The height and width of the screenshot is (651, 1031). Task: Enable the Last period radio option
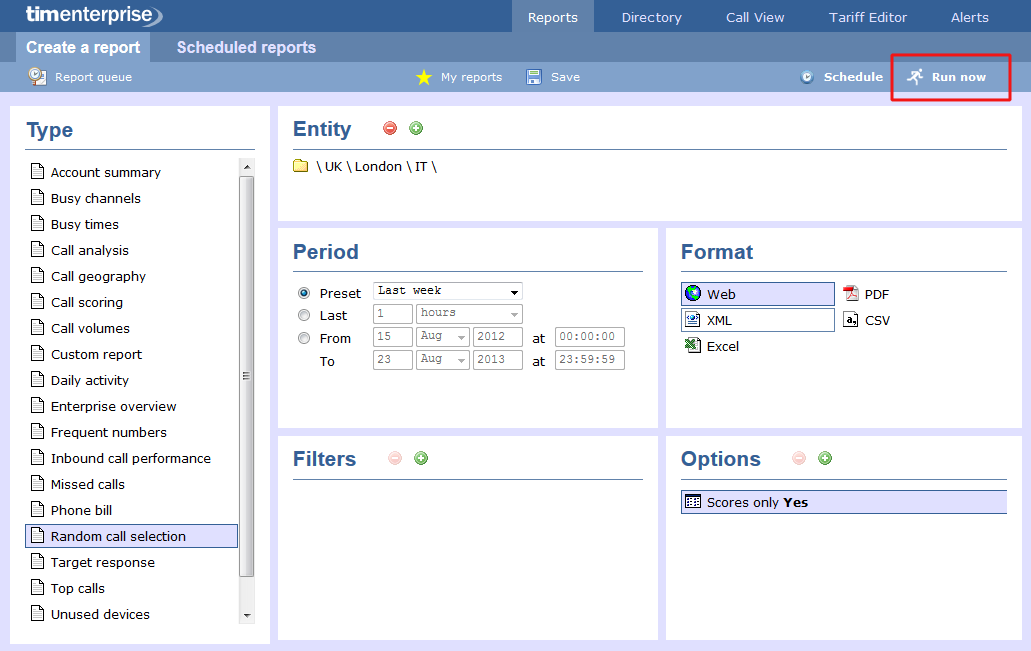304,313
